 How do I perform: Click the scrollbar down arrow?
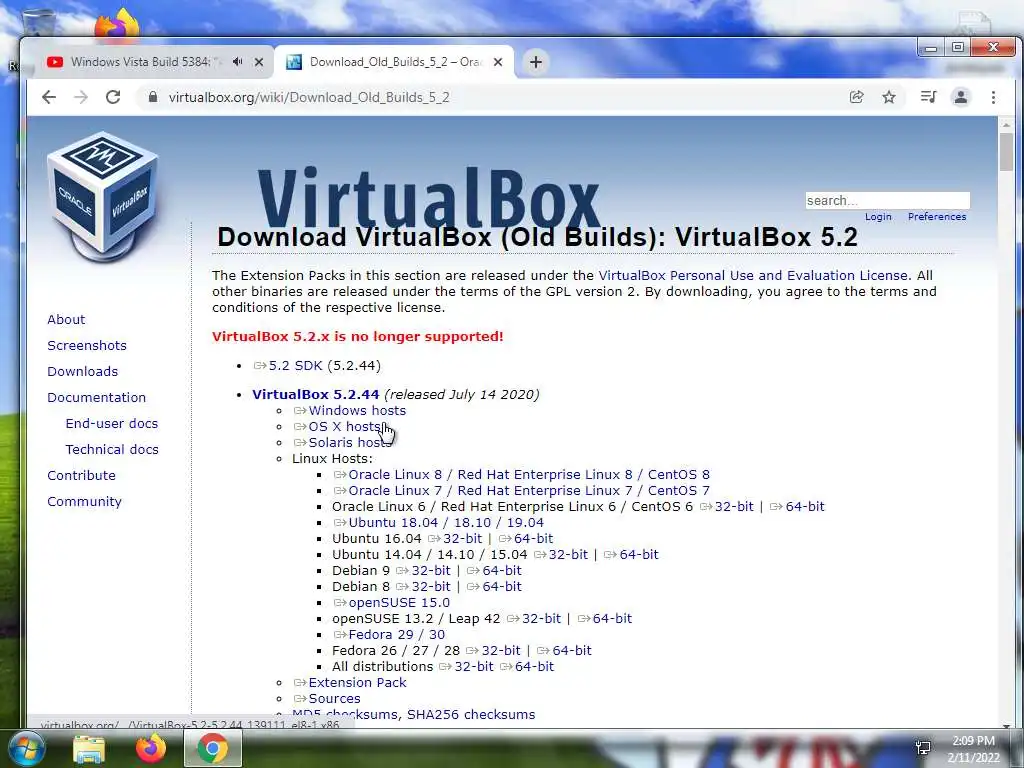coord(1006,724)
